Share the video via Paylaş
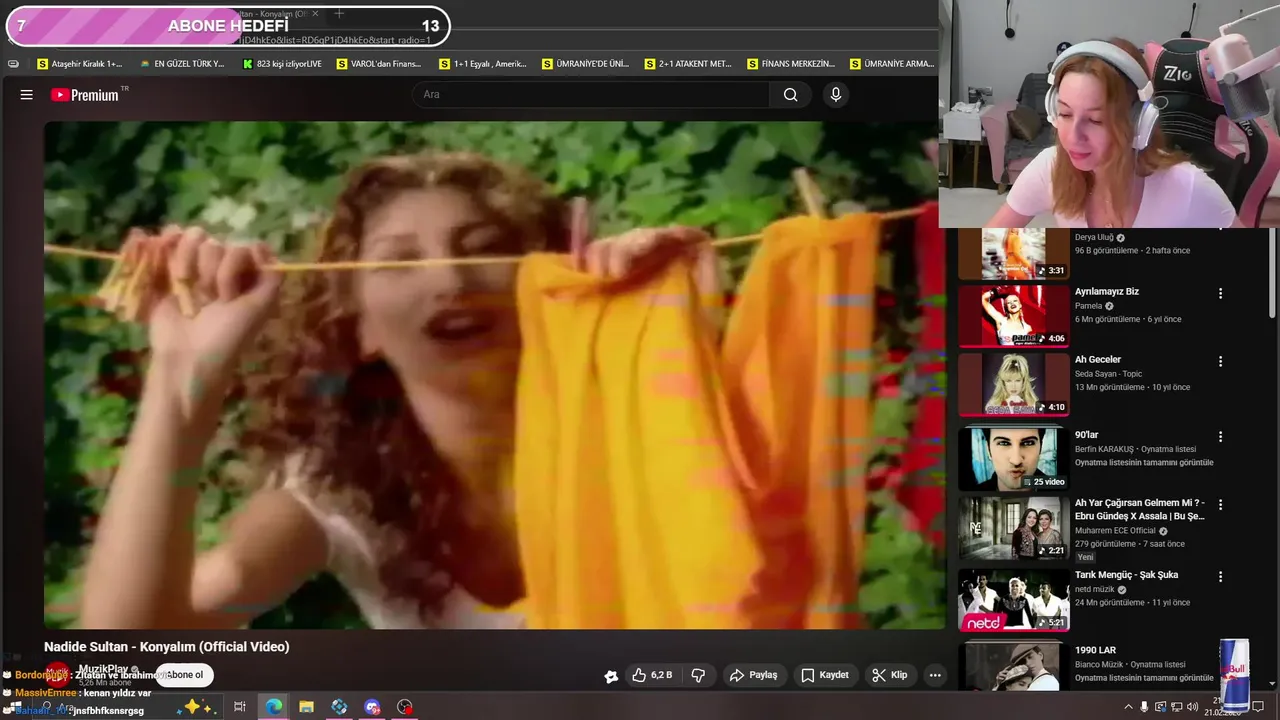This screenshot has height=720, width=1280. [x=753, y=675]
